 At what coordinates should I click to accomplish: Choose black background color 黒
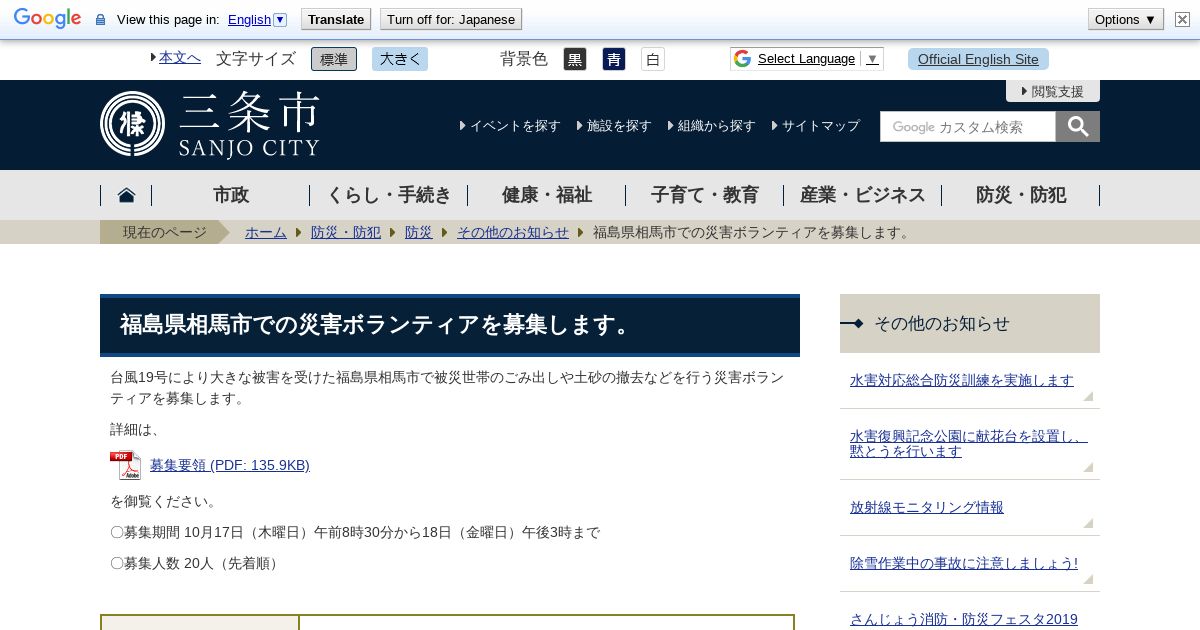[x=575, y=59]
